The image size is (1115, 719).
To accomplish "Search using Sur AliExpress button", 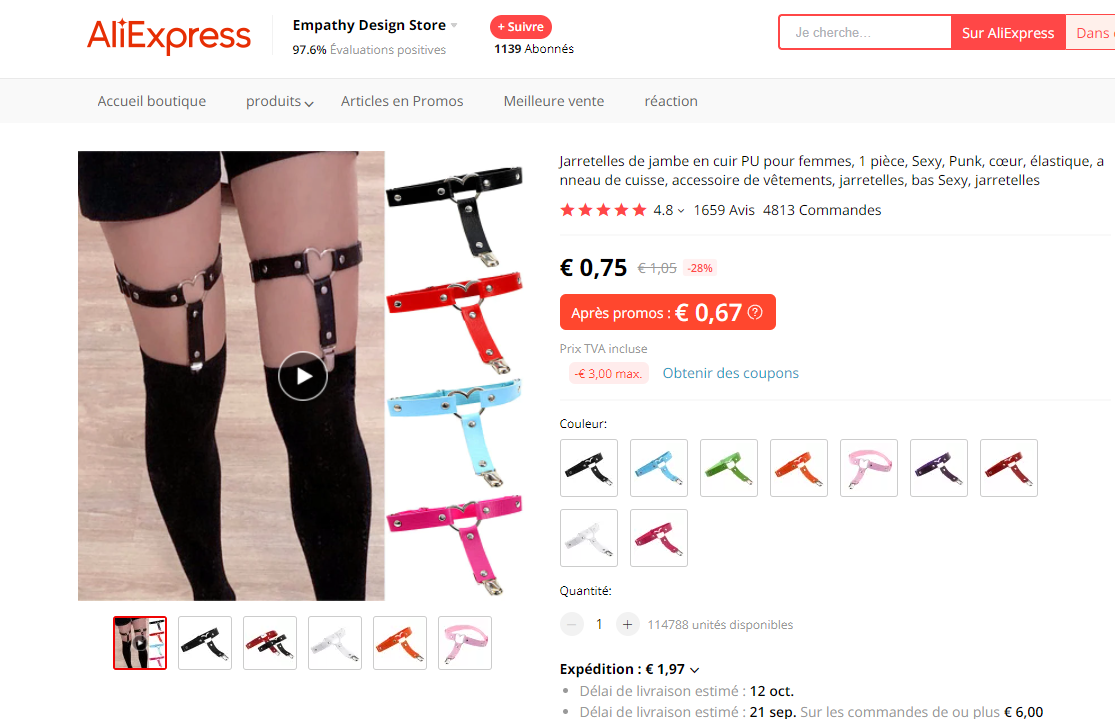I will [x=1008, y=33].
